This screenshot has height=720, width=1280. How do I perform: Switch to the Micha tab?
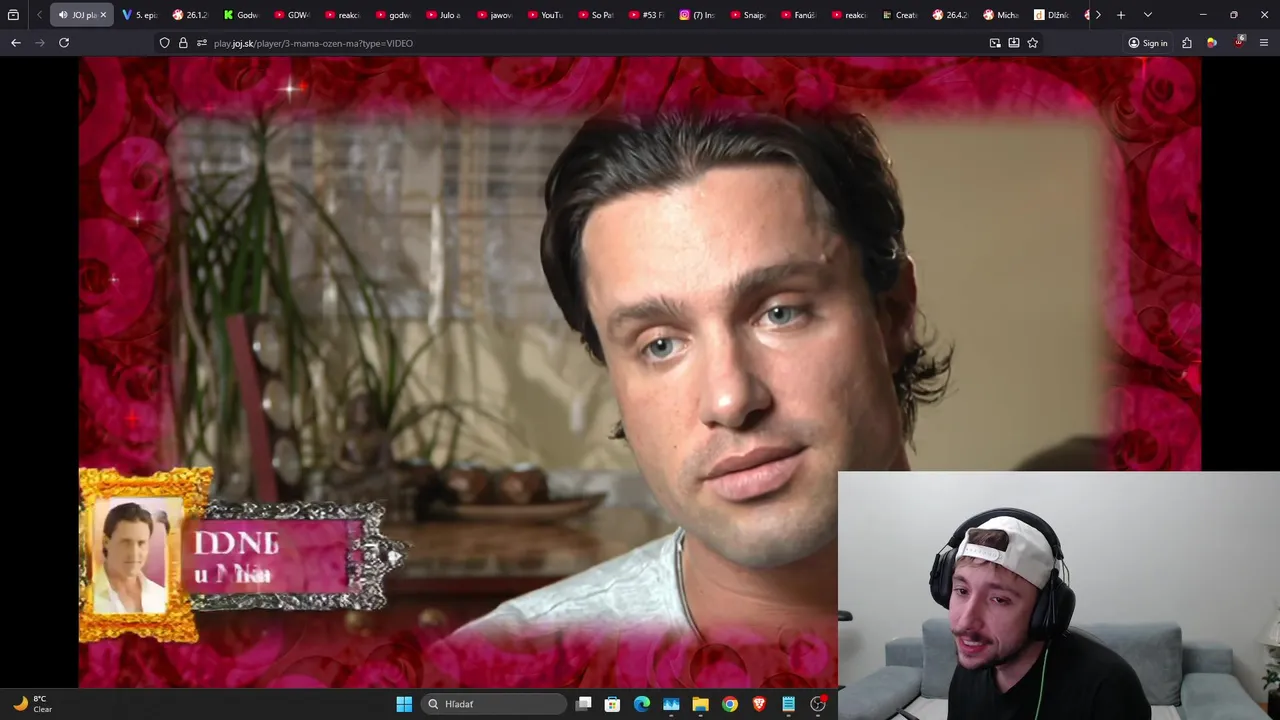(x=1003, y=15)
